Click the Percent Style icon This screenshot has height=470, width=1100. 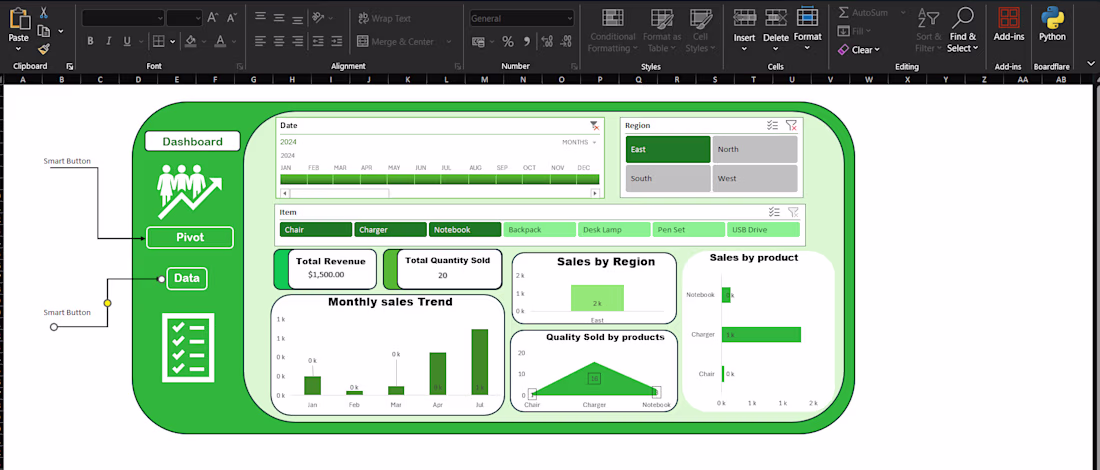(x=508, y=41)
